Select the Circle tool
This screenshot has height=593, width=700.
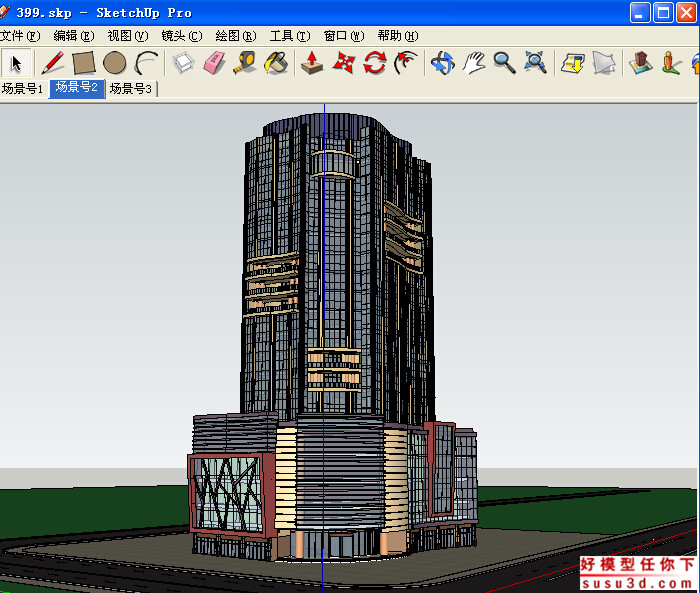[x=115, y=63]
